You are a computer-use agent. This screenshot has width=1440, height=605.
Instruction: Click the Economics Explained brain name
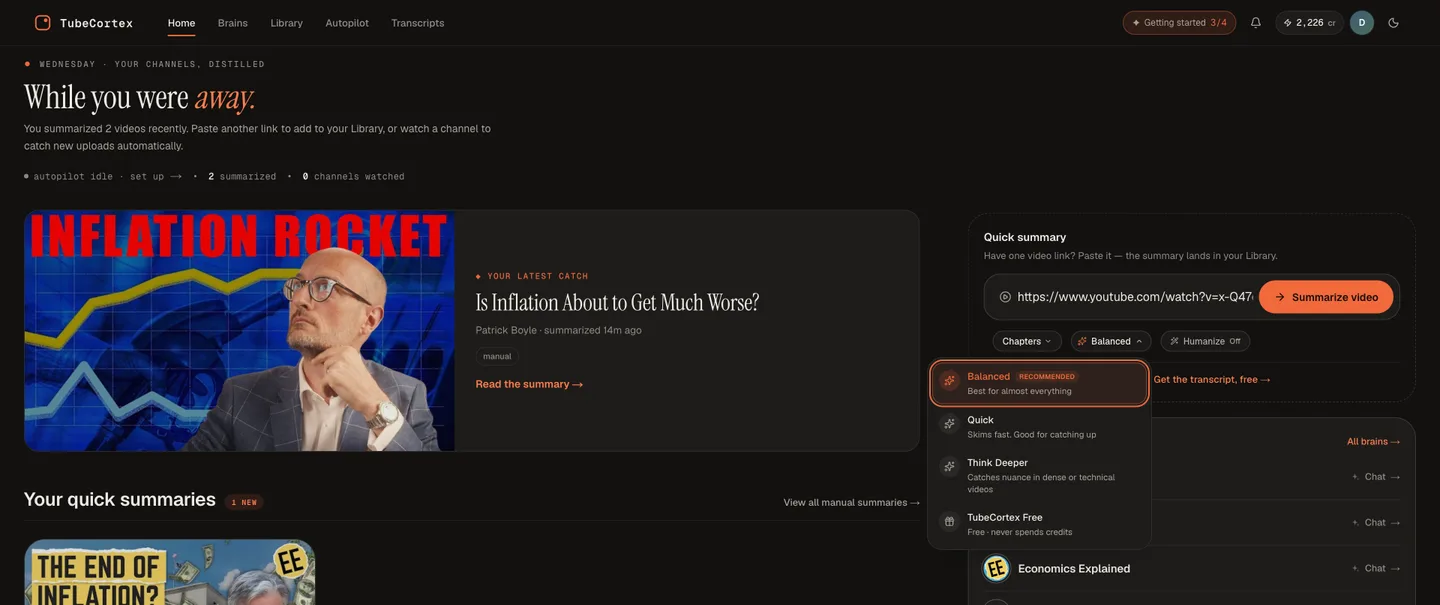coord(1074,569)
